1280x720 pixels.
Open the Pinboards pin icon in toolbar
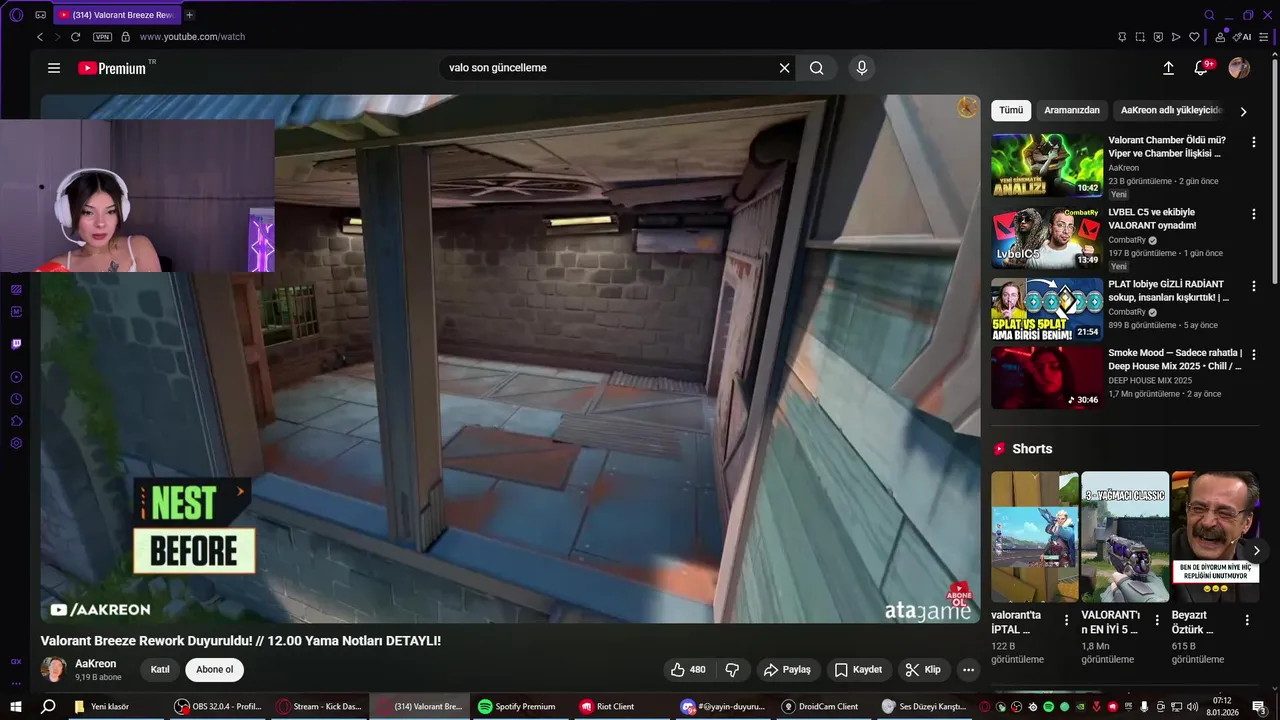click(x=1122, y=37)
